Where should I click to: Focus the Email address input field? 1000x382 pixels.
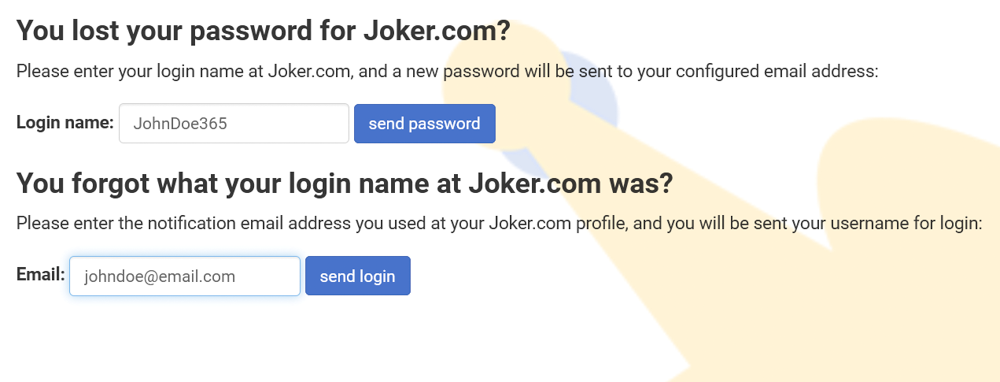[185, 276]
